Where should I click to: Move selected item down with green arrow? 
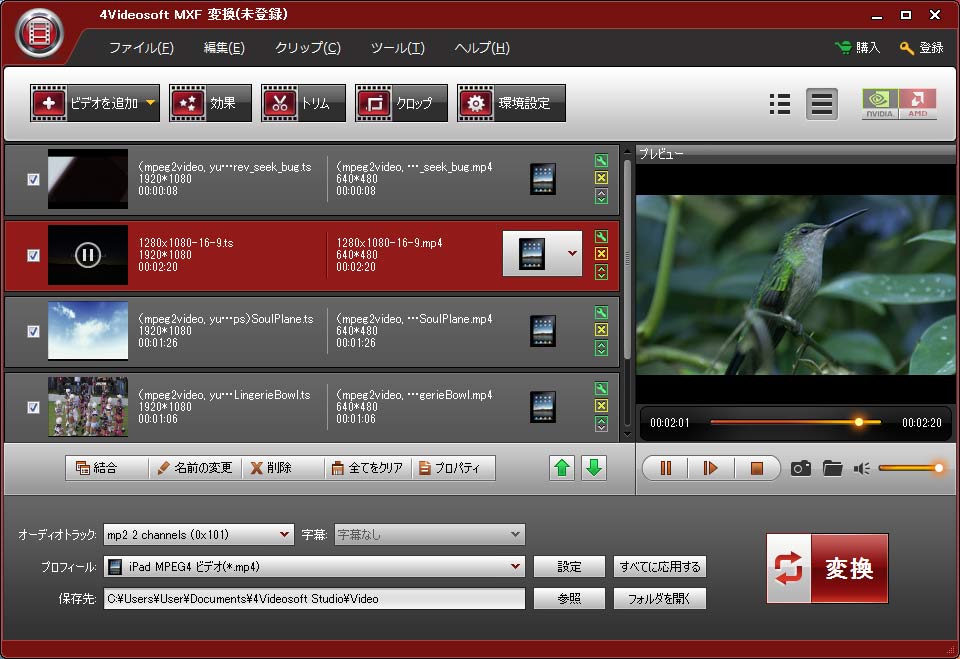(x=594, y=468)
